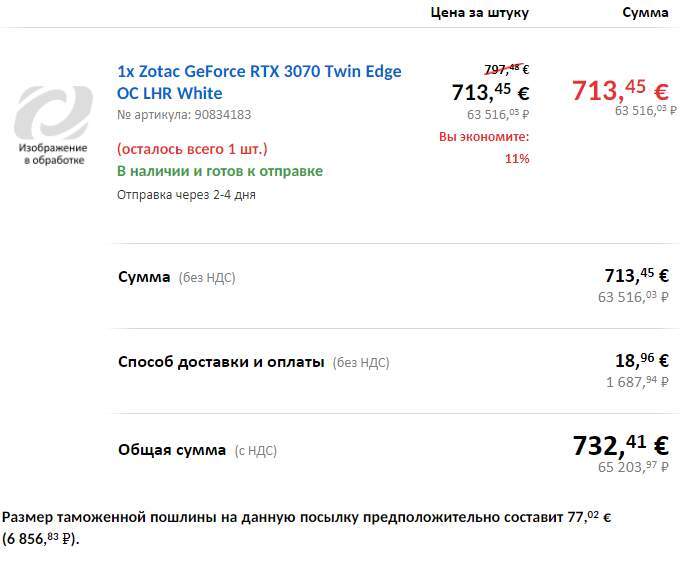This screenshot has width=694, height=561.
Task: Click the red item total 713,45 €
Action: pos(620,90)
